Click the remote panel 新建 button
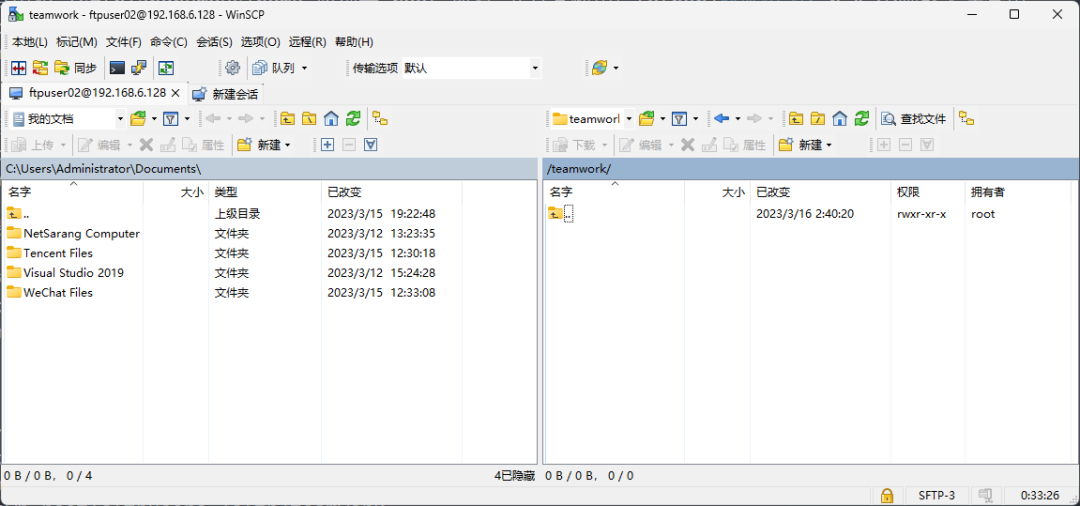The image size is (1080, 506). [805, 145]
